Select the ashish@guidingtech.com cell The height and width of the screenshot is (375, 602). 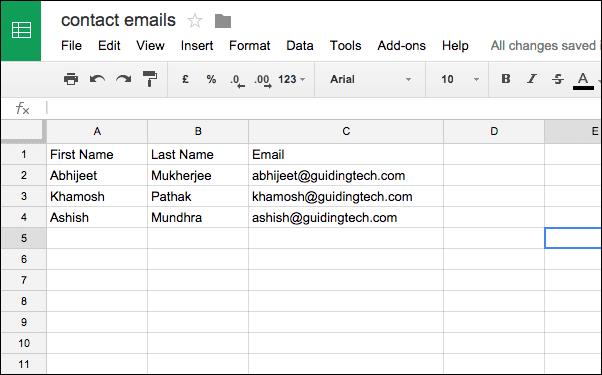[346, 217]
